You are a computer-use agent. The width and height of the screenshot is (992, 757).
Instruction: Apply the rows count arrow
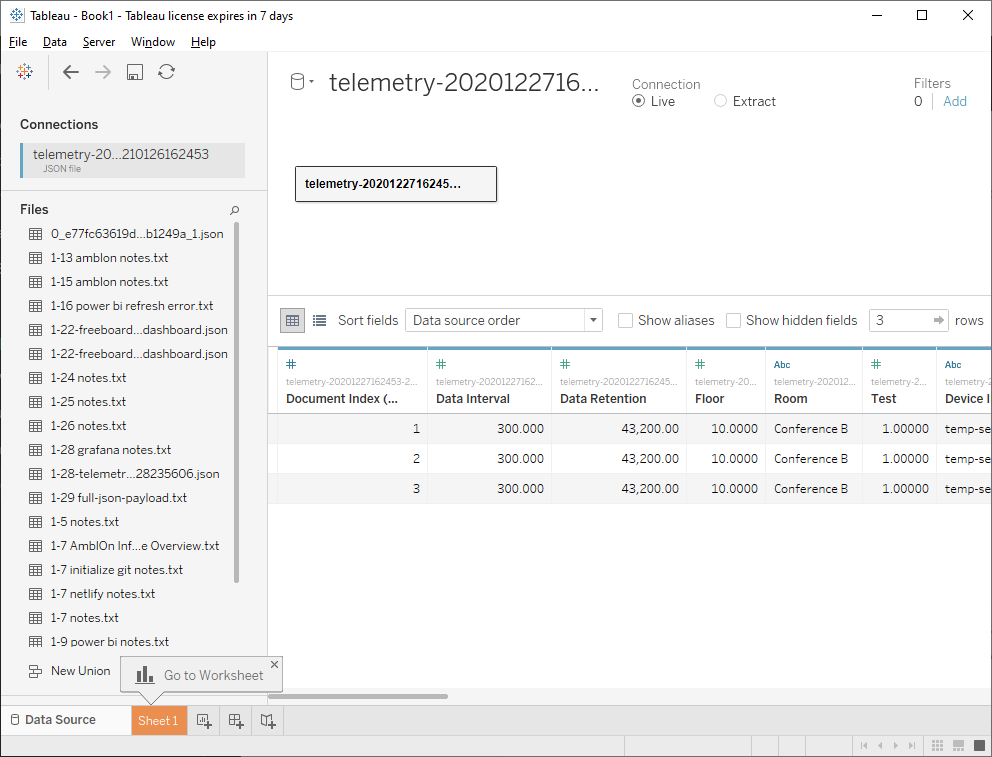(x=939, y=321)
